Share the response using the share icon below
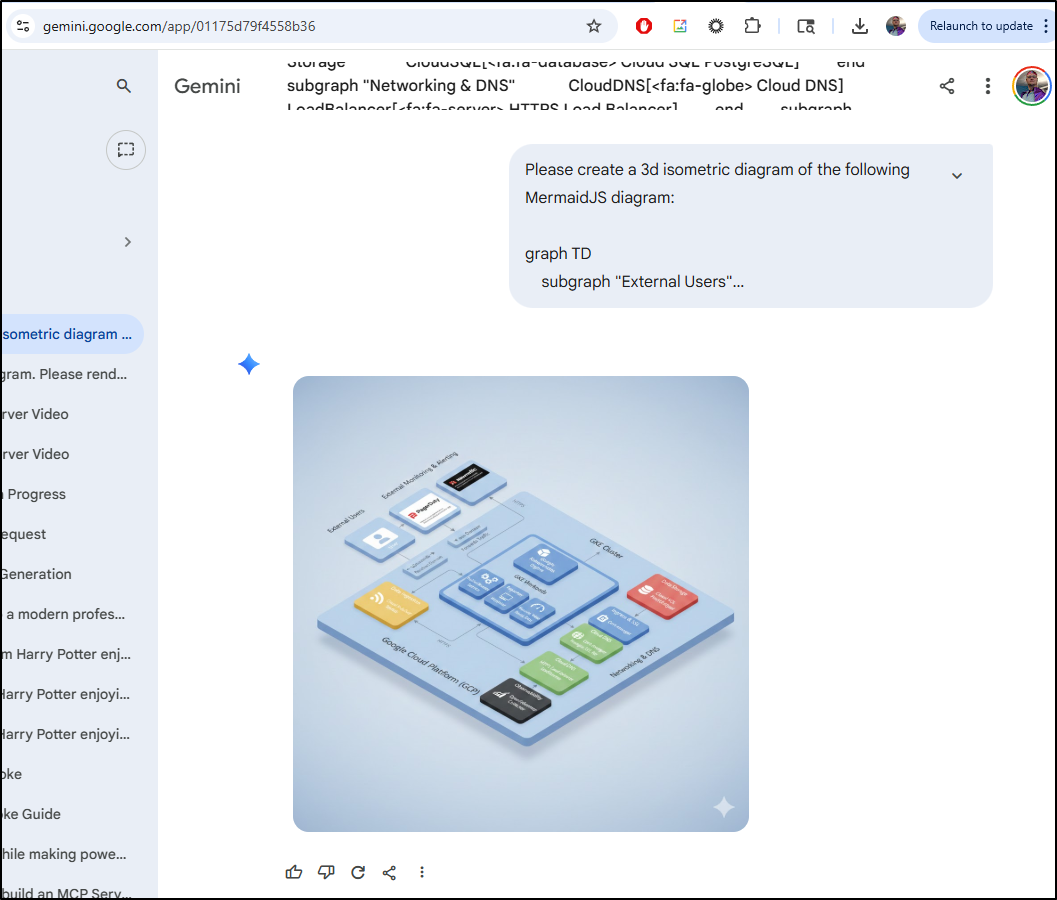 (390, 872)
